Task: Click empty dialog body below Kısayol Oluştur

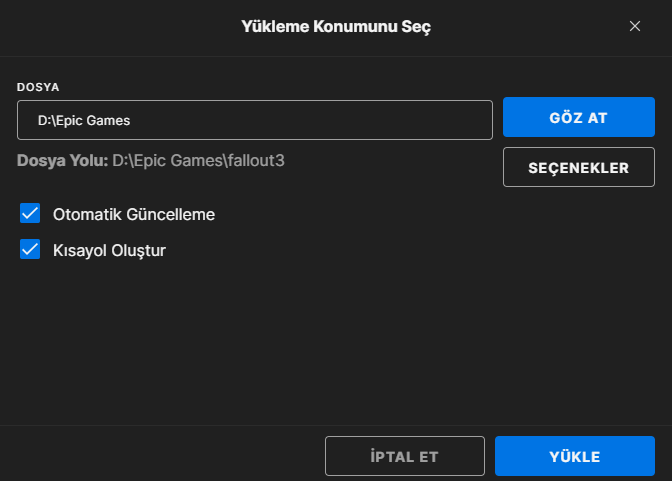Action: [x=250, y=340]
